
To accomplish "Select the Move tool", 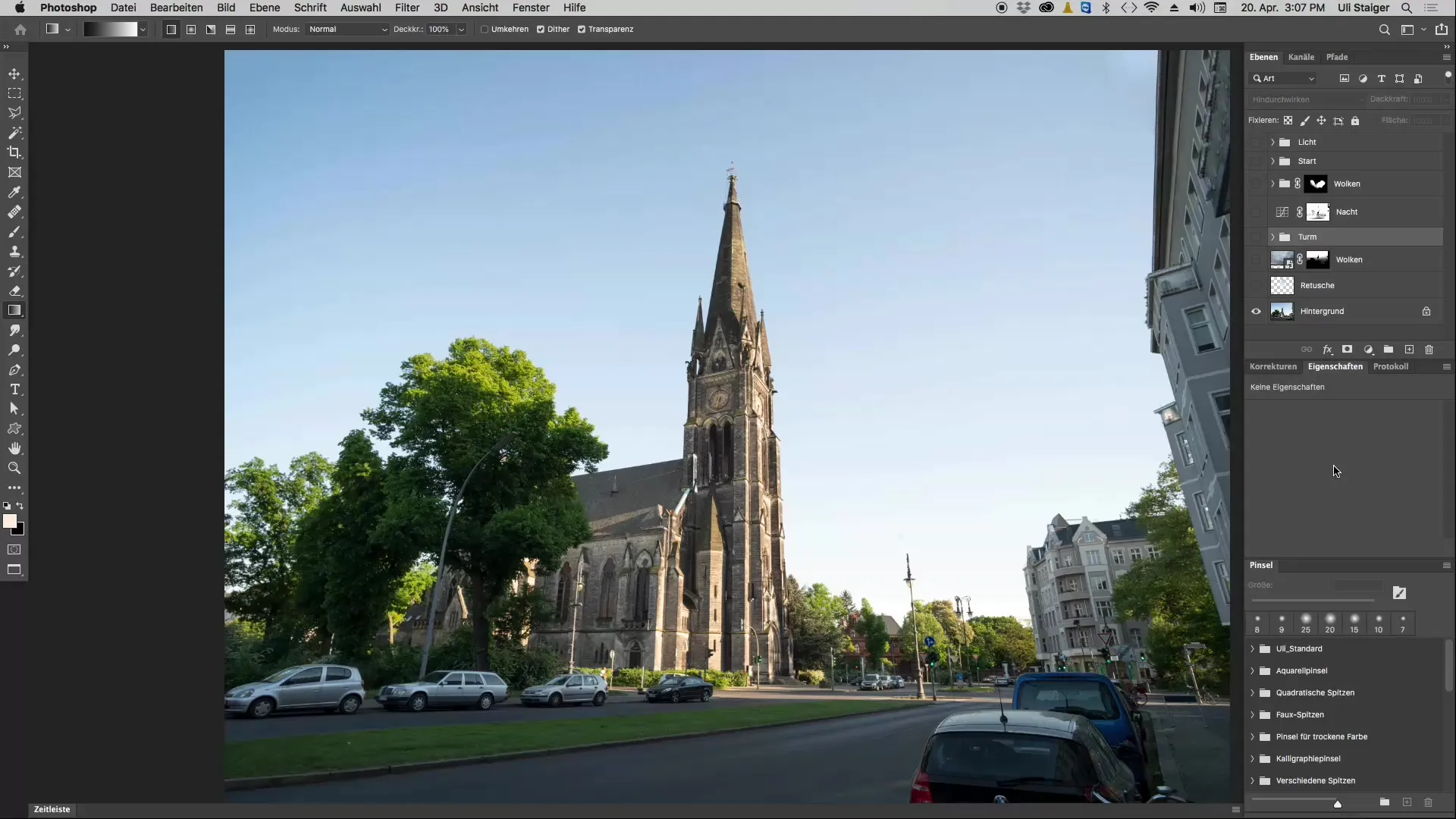I will (14, 74).
